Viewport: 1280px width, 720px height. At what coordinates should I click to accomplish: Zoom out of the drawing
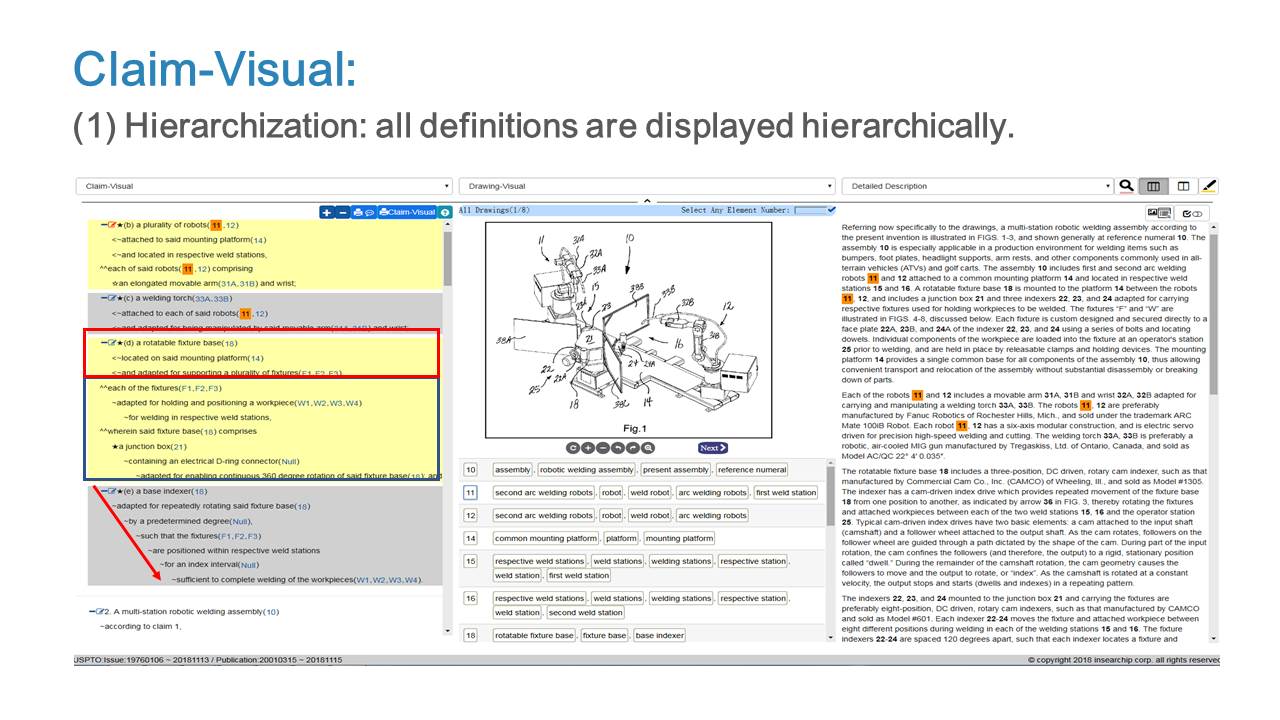[x=603, y=448]
